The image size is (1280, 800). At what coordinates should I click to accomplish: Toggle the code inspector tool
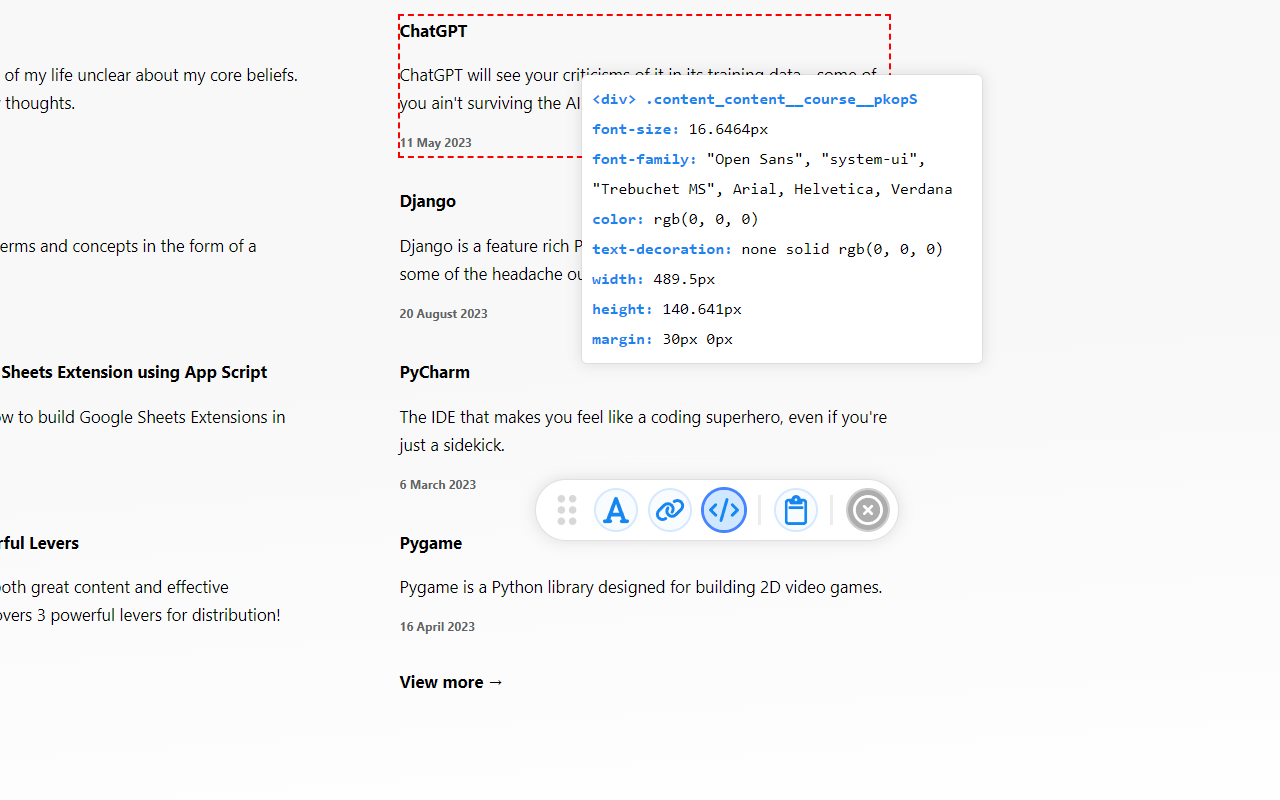[724, 510]
